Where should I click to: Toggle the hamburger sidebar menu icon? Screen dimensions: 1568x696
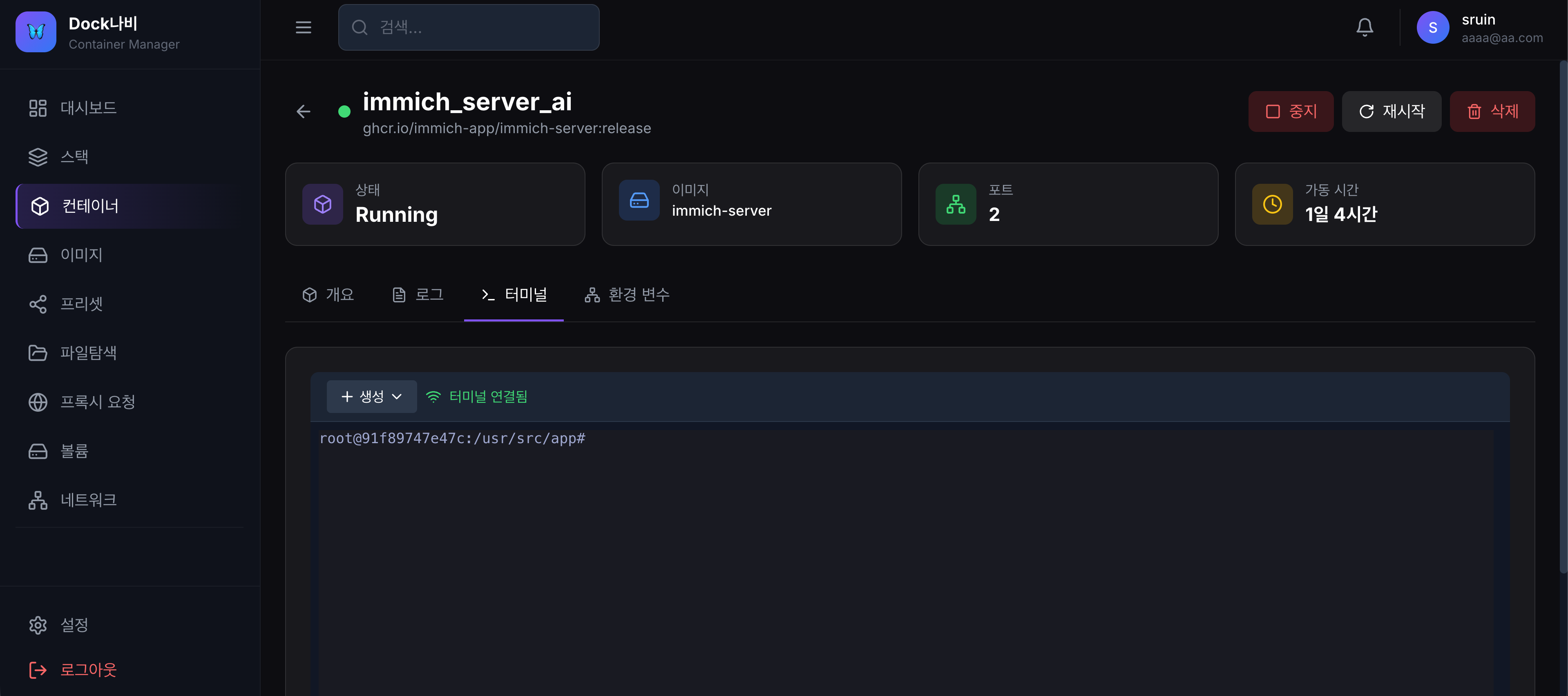[x=303, y=27]
